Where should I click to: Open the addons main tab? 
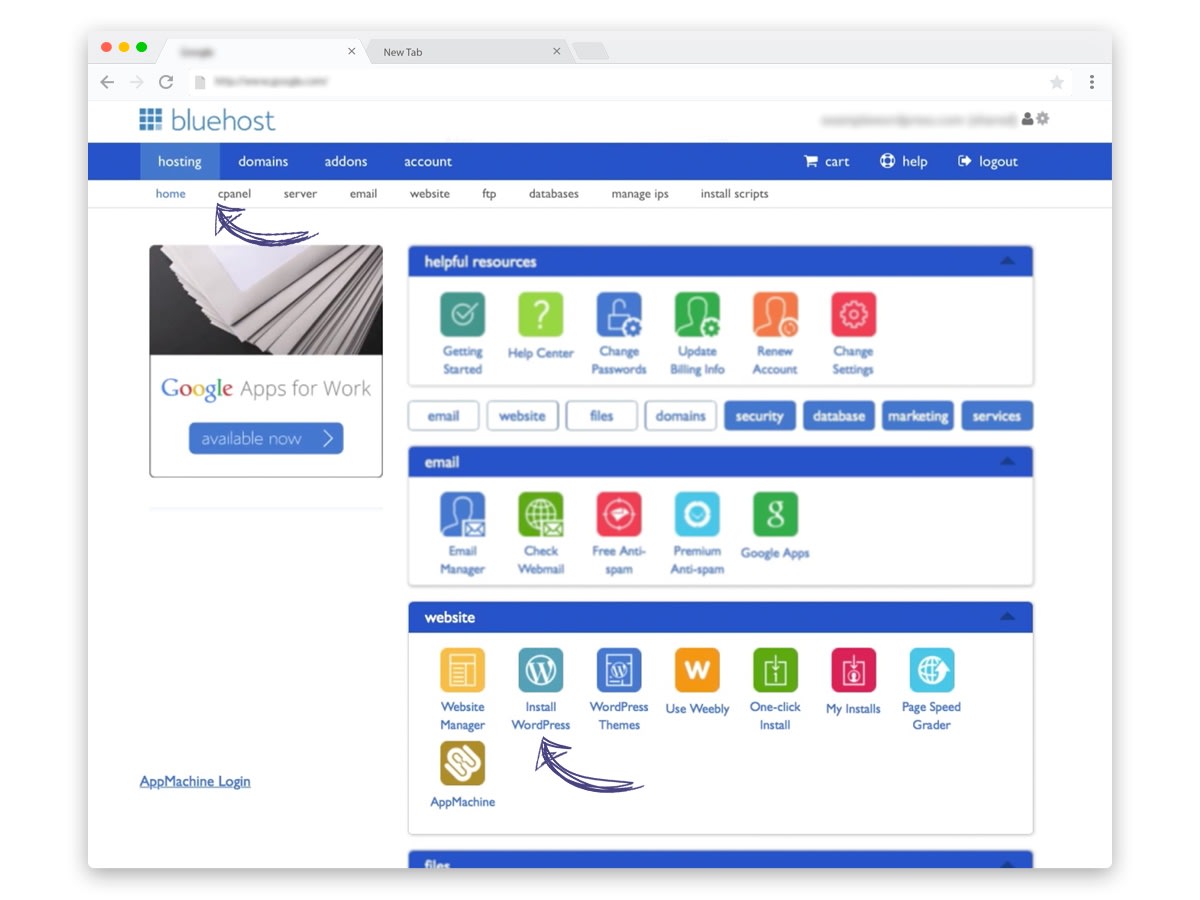click(346, 161)
